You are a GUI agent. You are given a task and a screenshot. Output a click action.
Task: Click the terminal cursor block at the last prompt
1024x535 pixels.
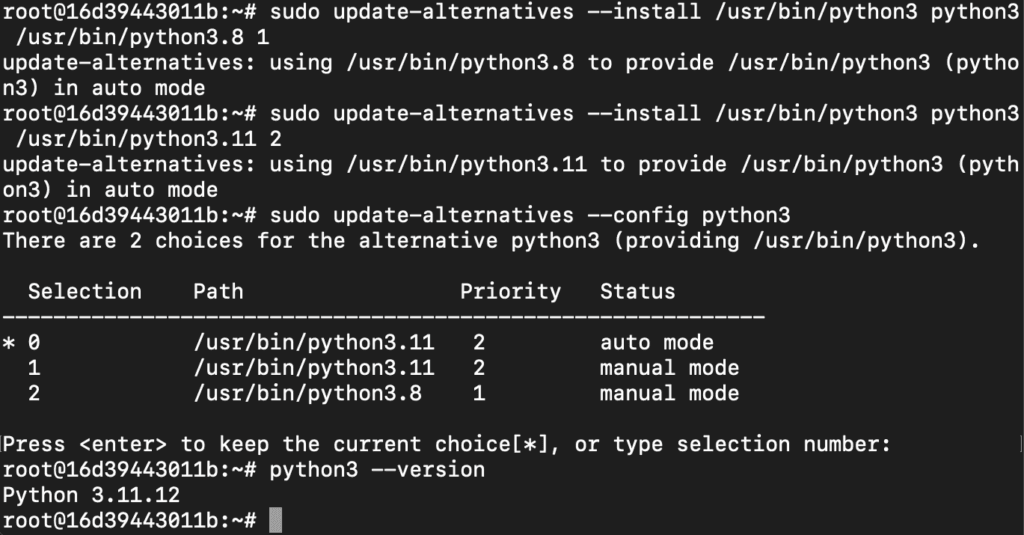tap(277, 521)
